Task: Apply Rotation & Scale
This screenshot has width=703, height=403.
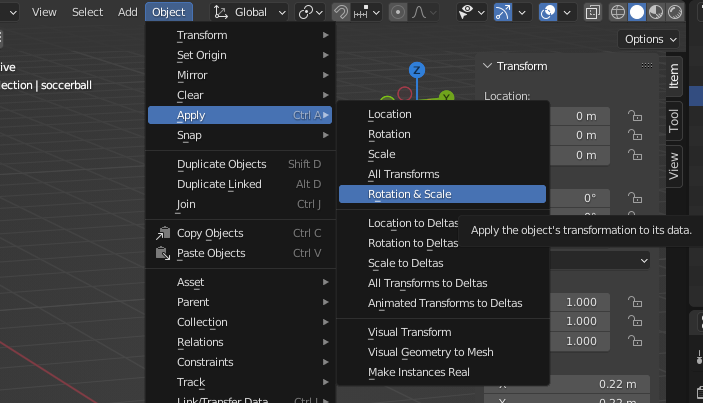Action: (443, 194)
